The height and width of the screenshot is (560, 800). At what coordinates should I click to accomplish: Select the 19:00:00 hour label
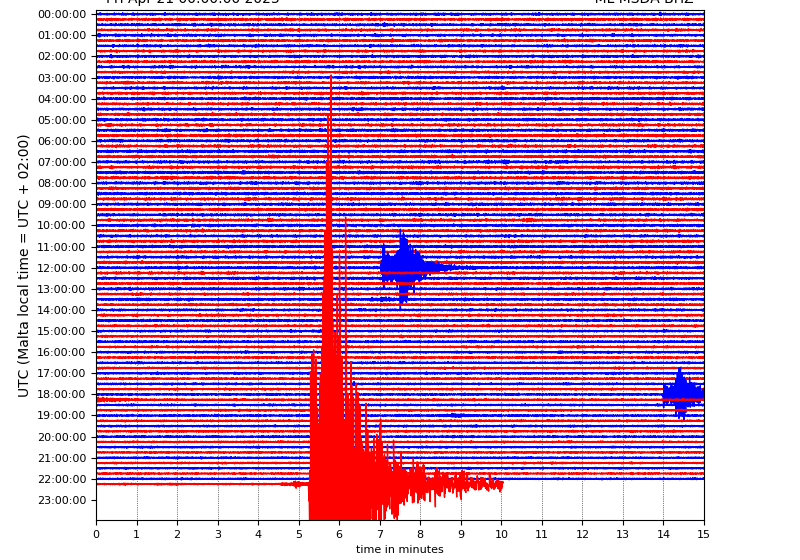(62, 415)
